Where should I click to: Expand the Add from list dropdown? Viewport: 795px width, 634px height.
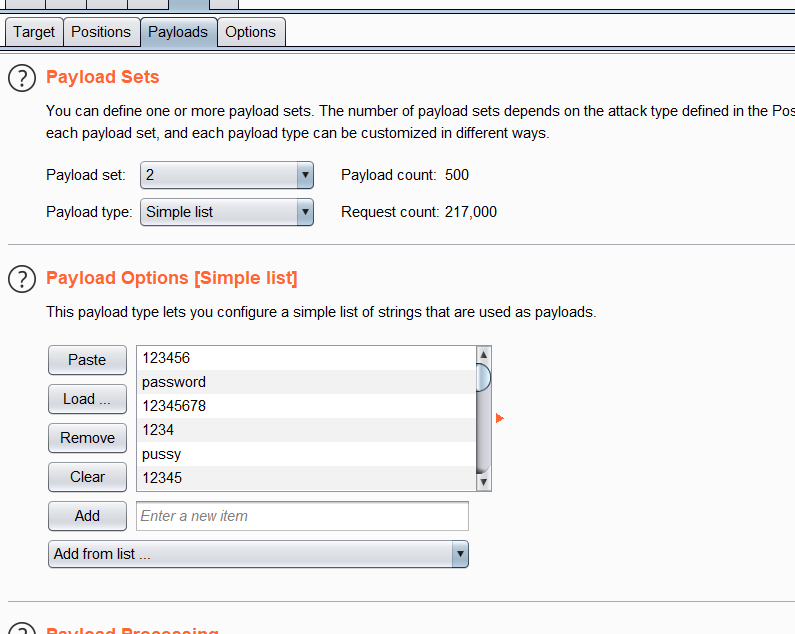point(258,554)
